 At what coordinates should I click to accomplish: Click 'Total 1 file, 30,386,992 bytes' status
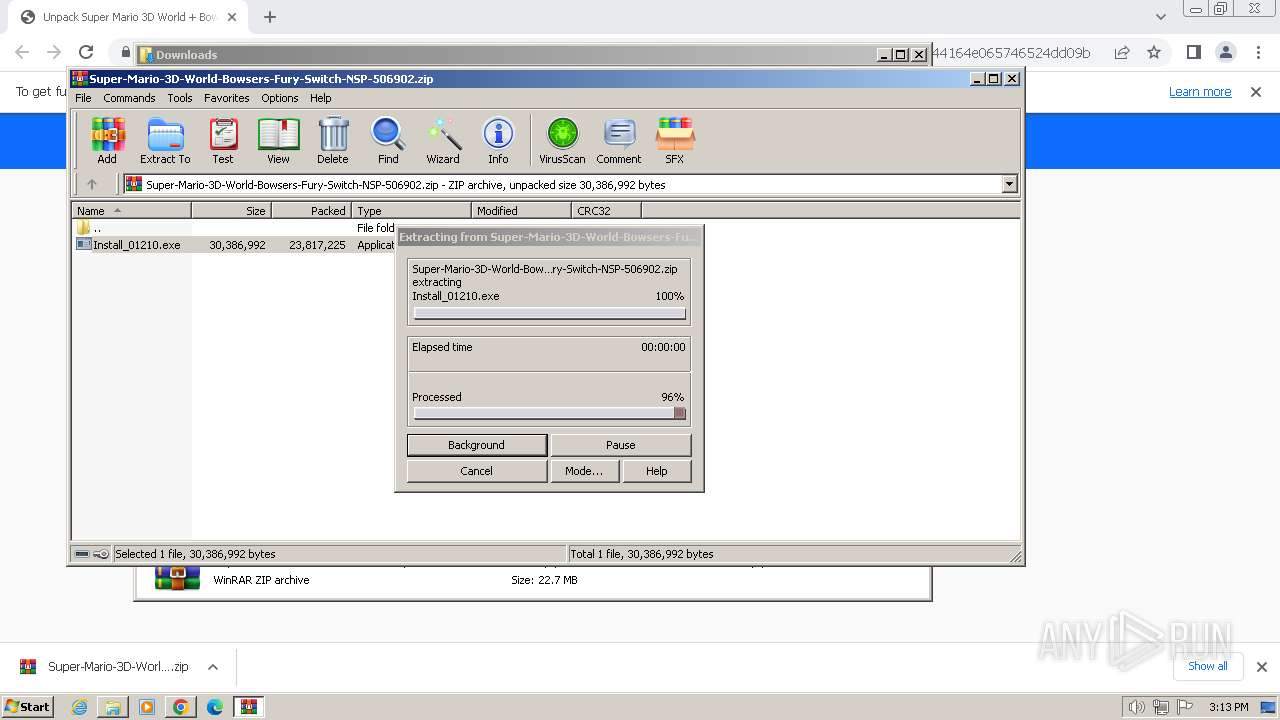coord(642,554)
